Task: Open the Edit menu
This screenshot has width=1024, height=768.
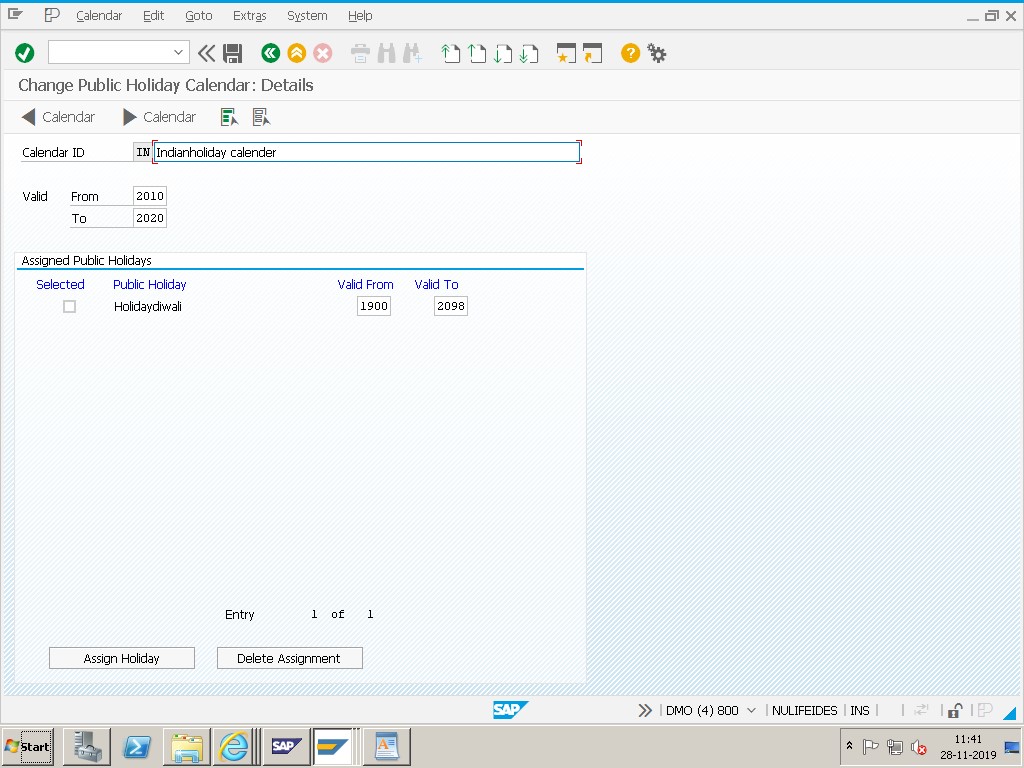Action: [x=153, y=16]
